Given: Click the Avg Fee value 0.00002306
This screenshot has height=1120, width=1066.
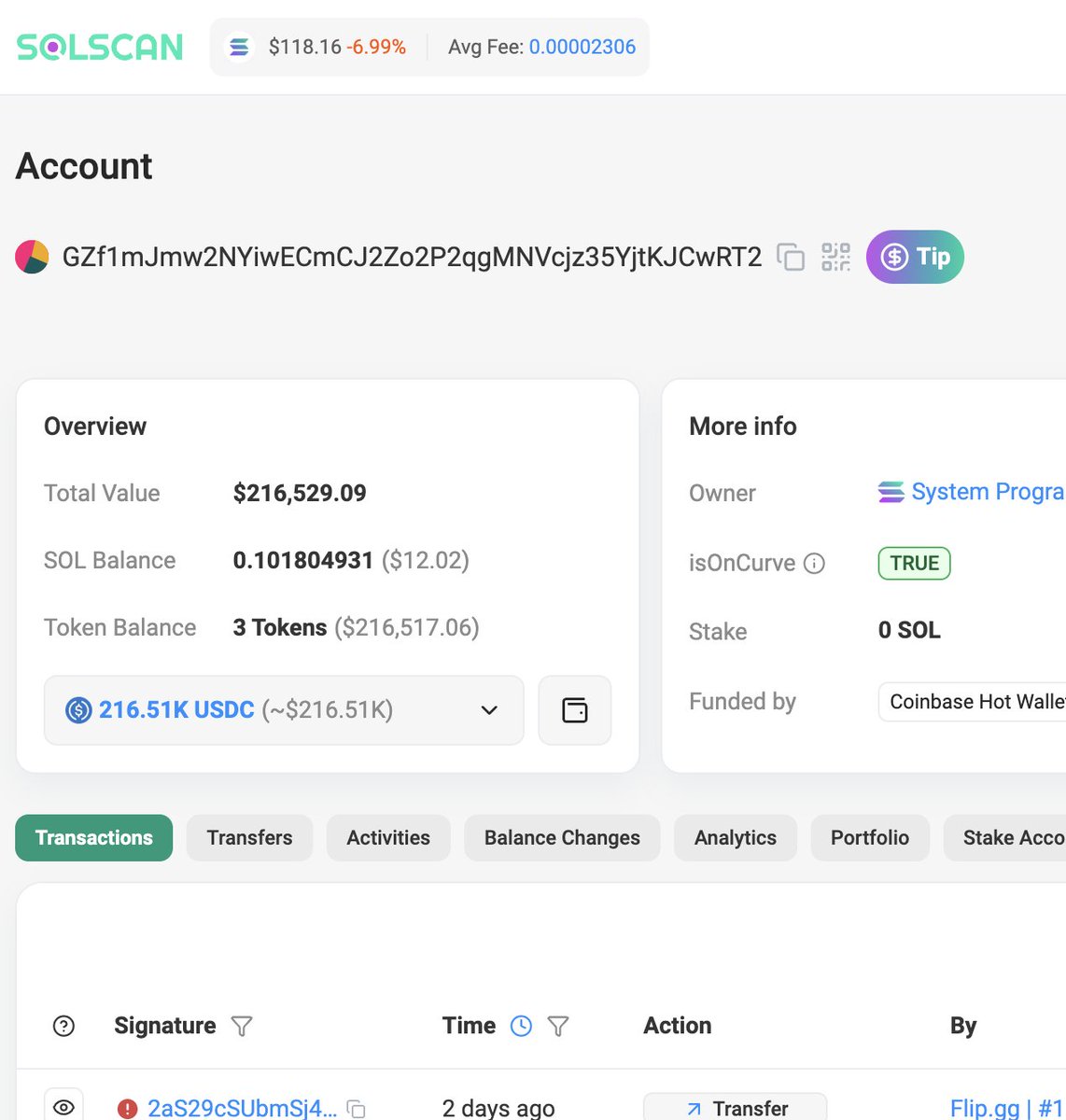Looking at the screenshot, I should (582, 47).
